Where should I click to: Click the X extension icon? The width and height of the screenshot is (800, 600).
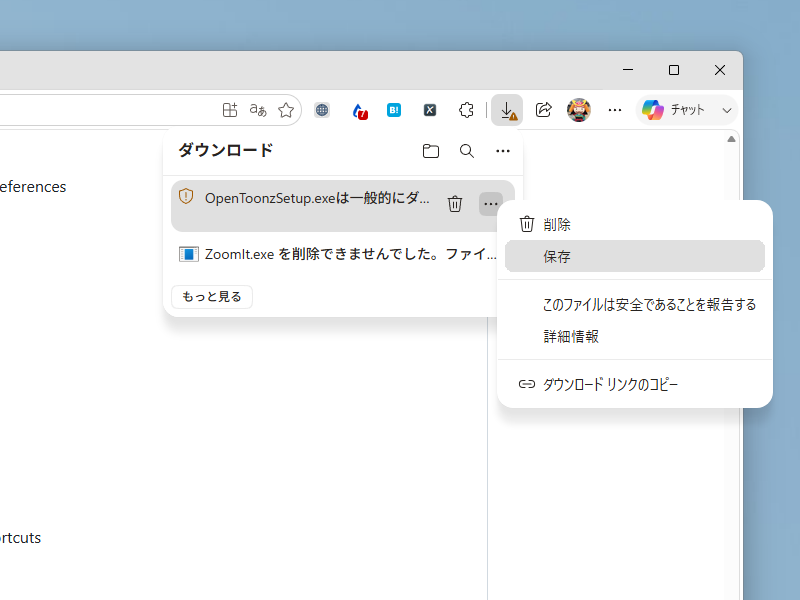click(430, 110)
